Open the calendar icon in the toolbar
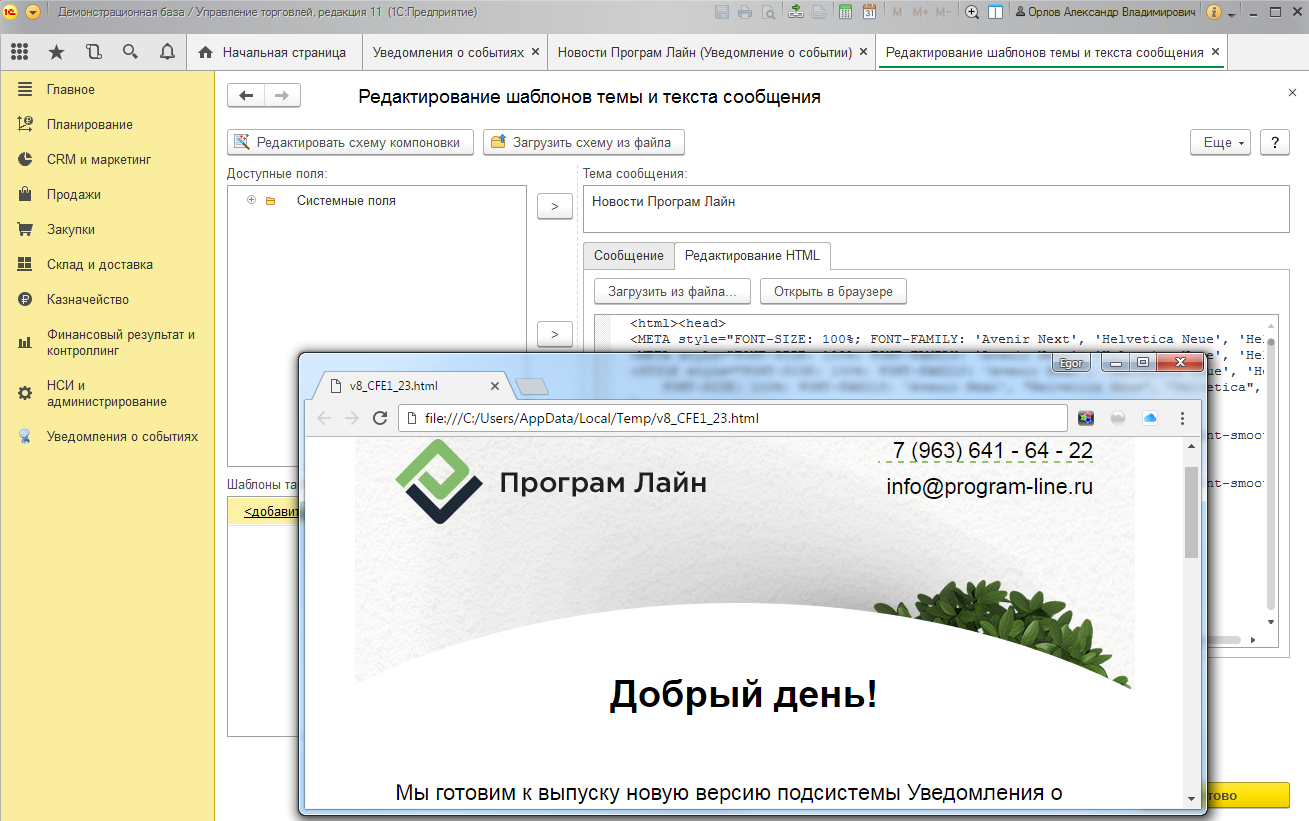 (x=869, y=10)
